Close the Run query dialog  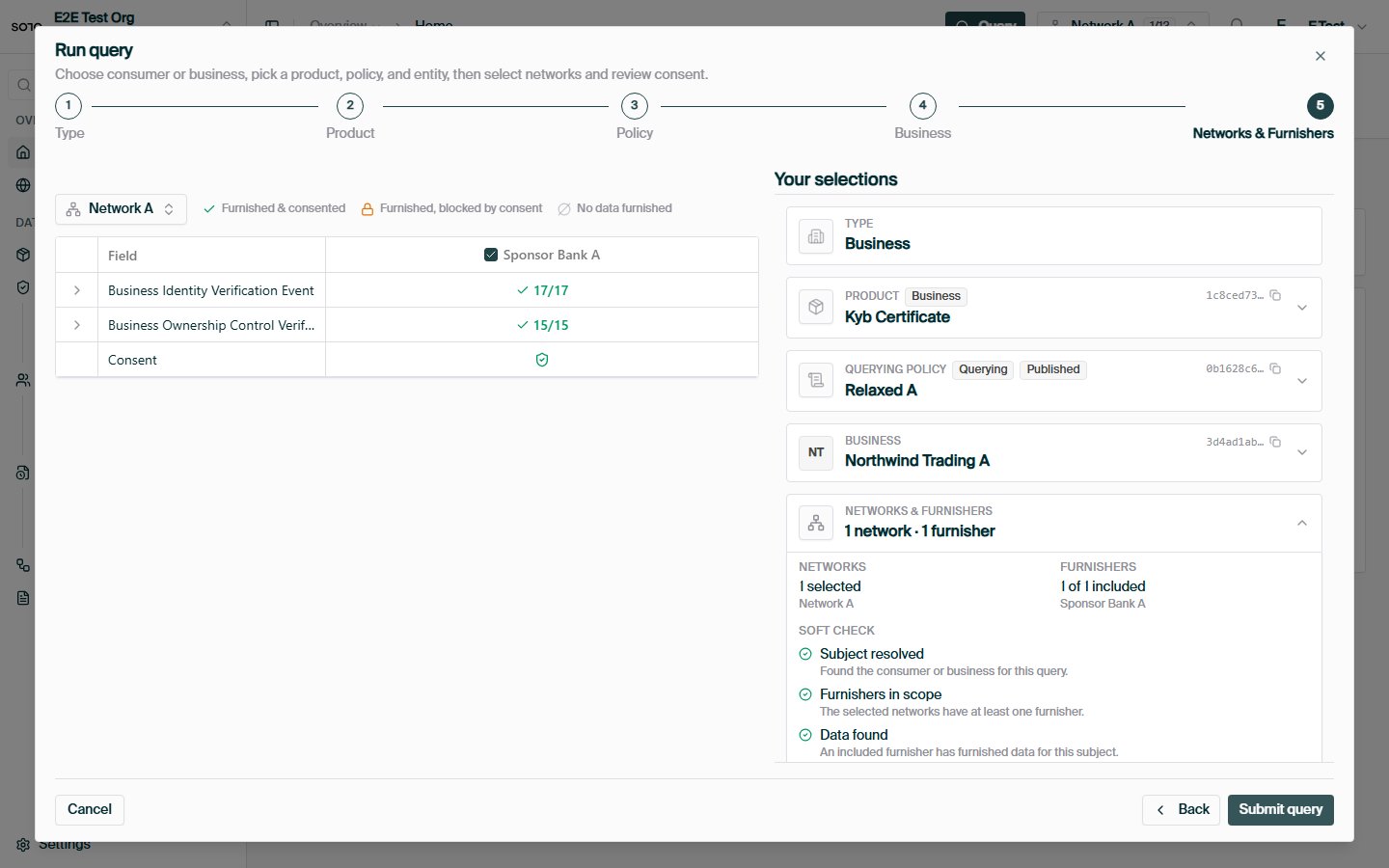coord(1320,56)
